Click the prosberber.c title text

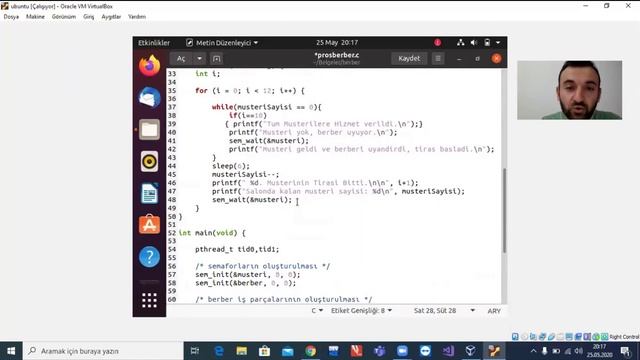click(337, 55)
